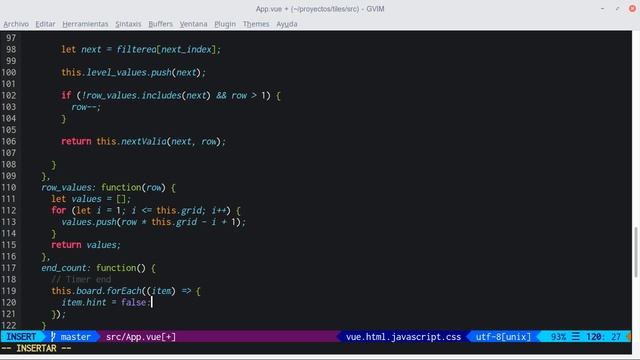
Task: Open the Themes menu
Action: 256,24
